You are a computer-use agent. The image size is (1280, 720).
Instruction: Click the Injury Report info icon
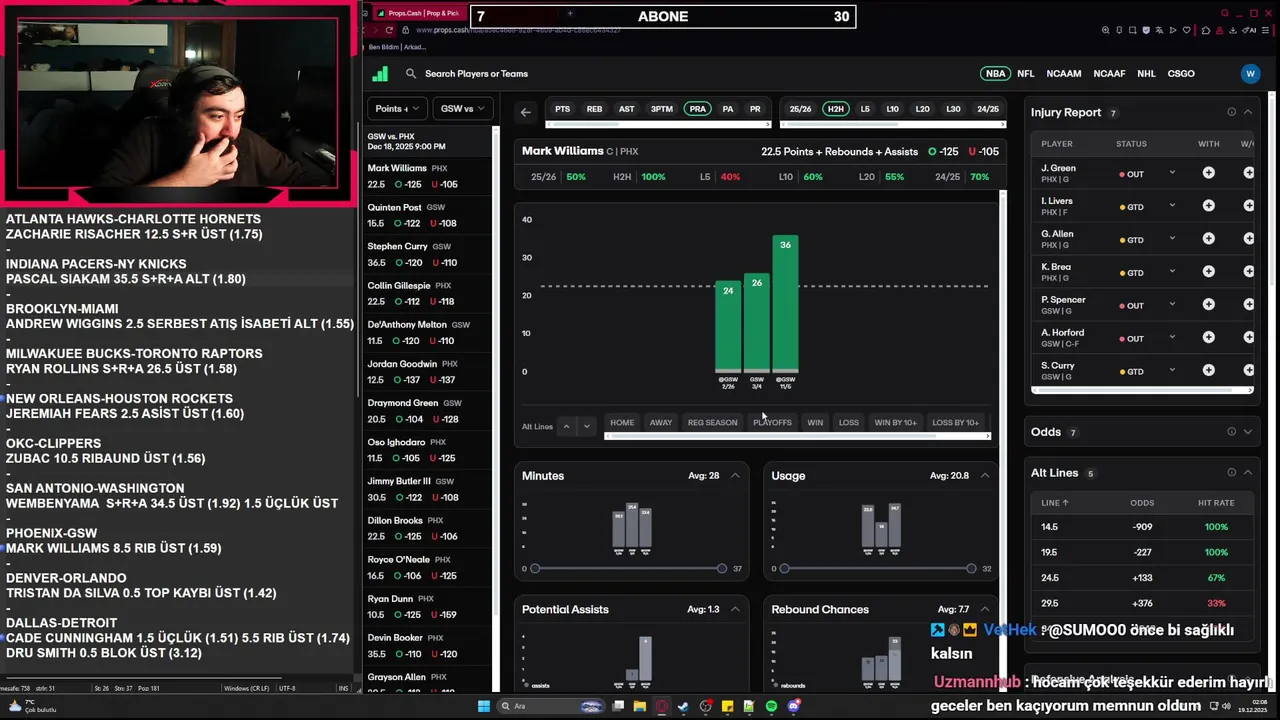(1231, 112)
